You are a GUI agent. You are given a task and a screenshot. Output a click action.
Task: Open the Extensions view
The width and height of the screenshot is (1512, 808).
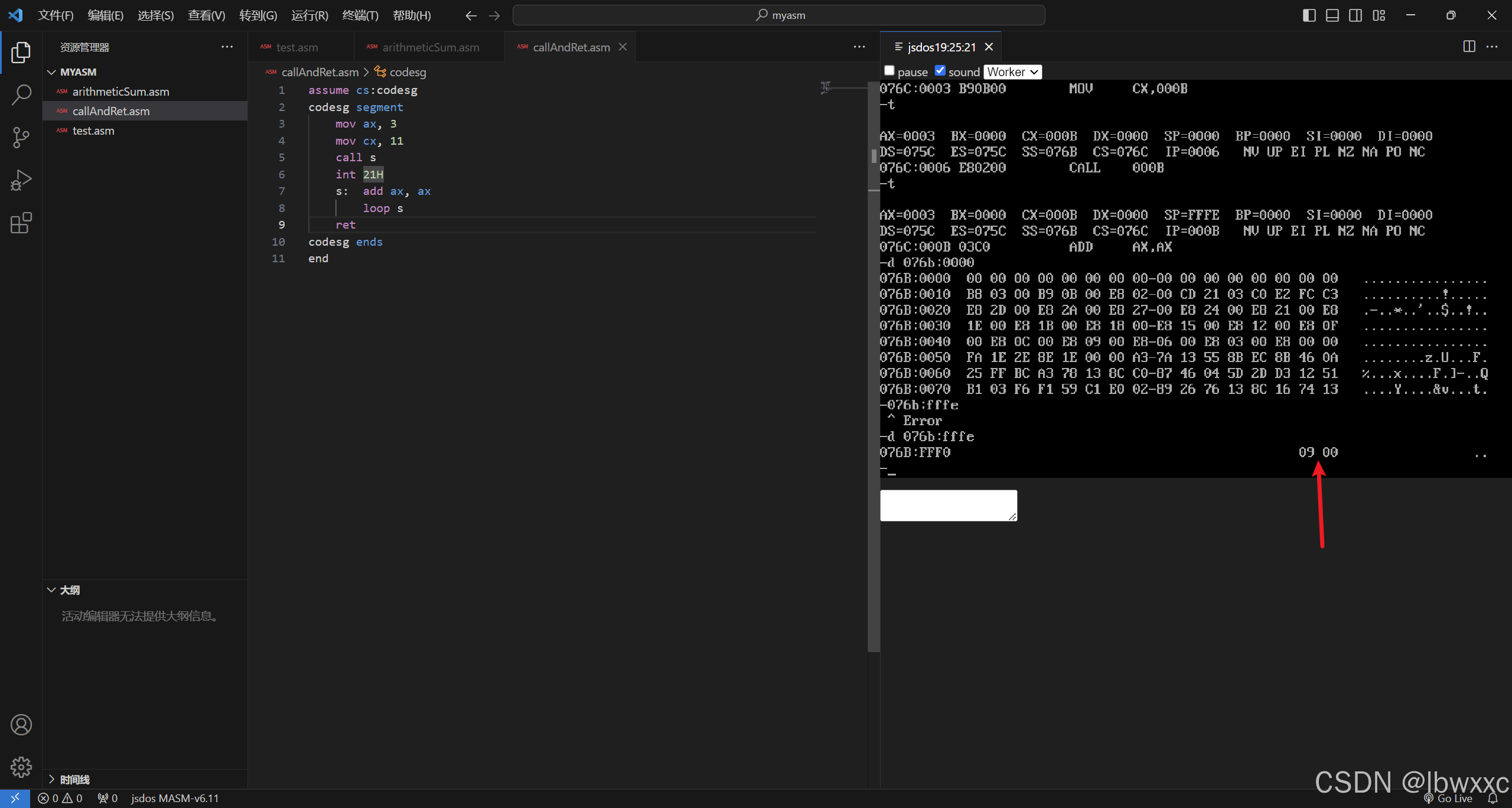click(x=21, y=223)
